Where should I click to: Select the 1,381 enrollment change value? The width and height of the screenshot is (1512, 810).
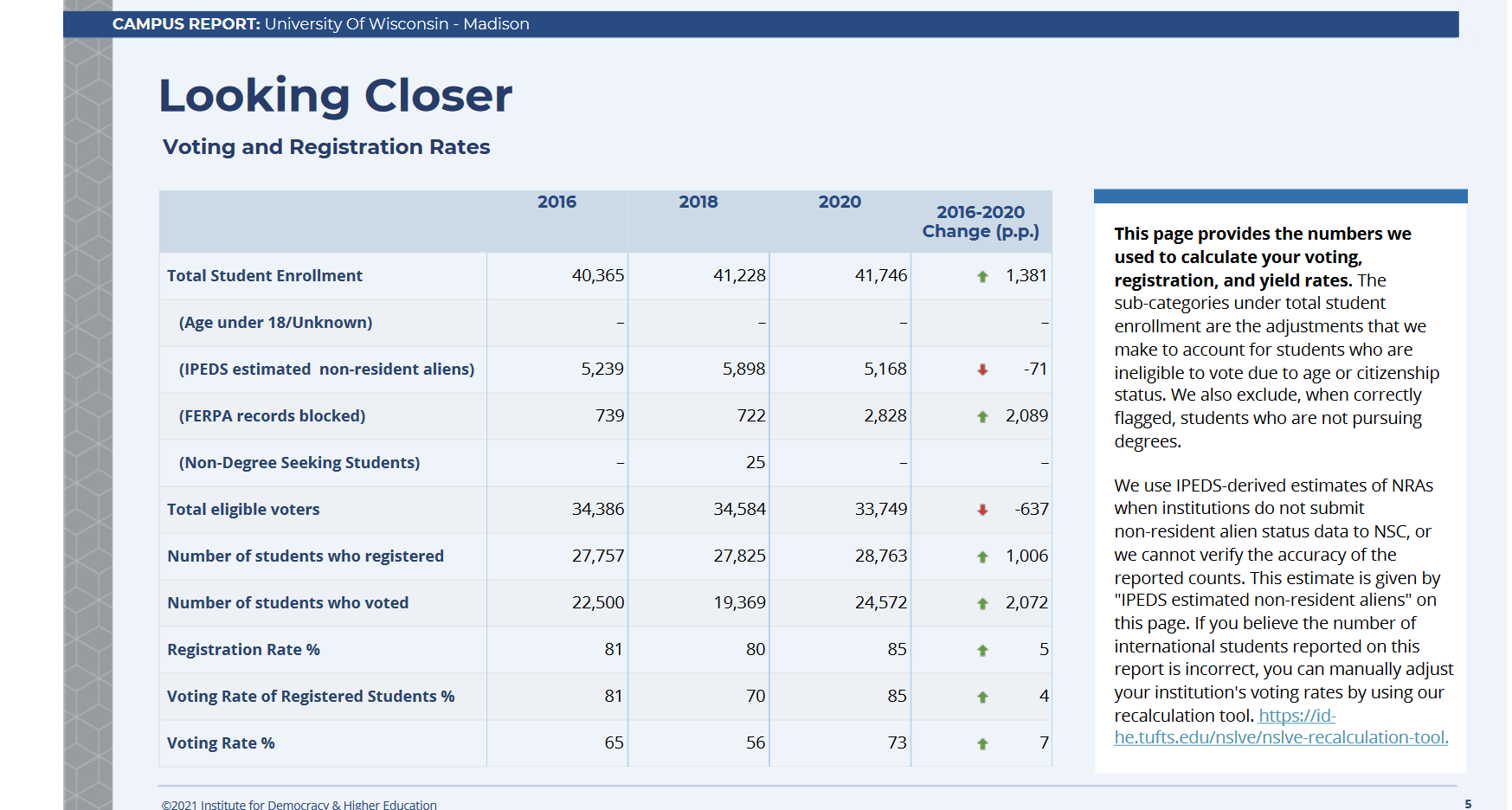(x=1026, y=275)
